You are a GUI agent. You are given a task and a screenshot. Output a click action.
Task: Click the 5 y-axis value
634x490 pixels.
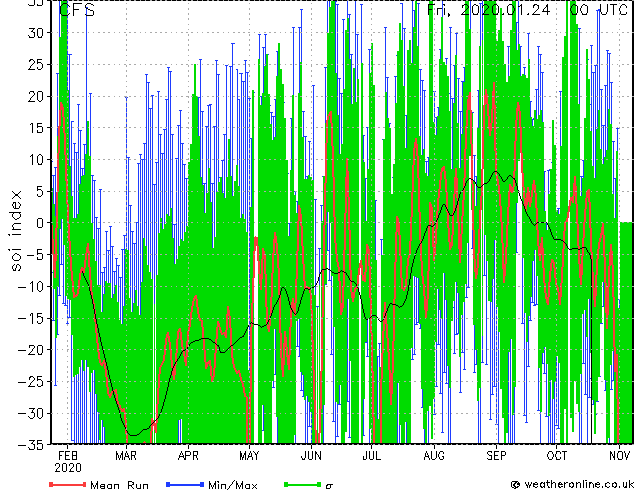(x=39, y=191)
